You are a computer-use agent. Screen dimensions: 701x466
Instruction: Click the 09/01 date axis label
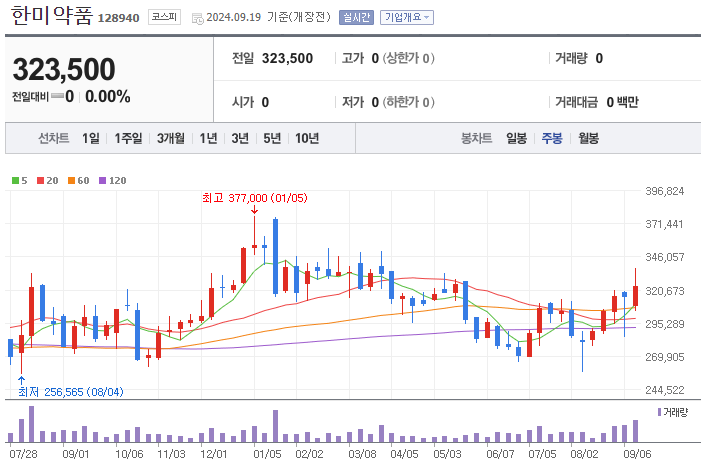point(76,454)
